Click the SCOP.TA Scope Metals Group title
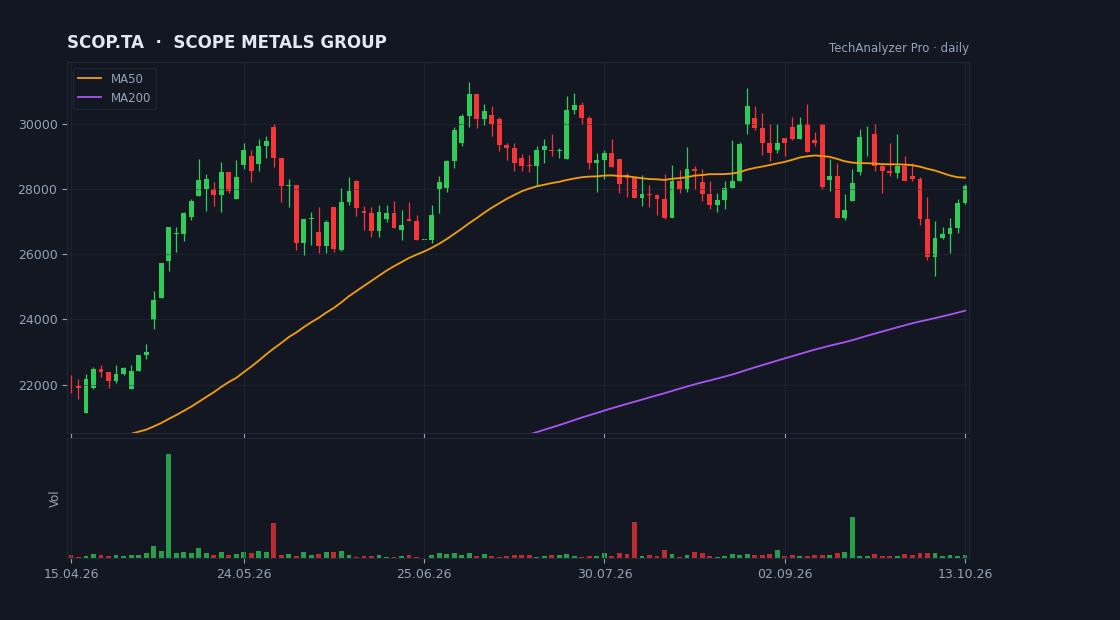Screen dimensions: 1120x620 coord(226,42)
